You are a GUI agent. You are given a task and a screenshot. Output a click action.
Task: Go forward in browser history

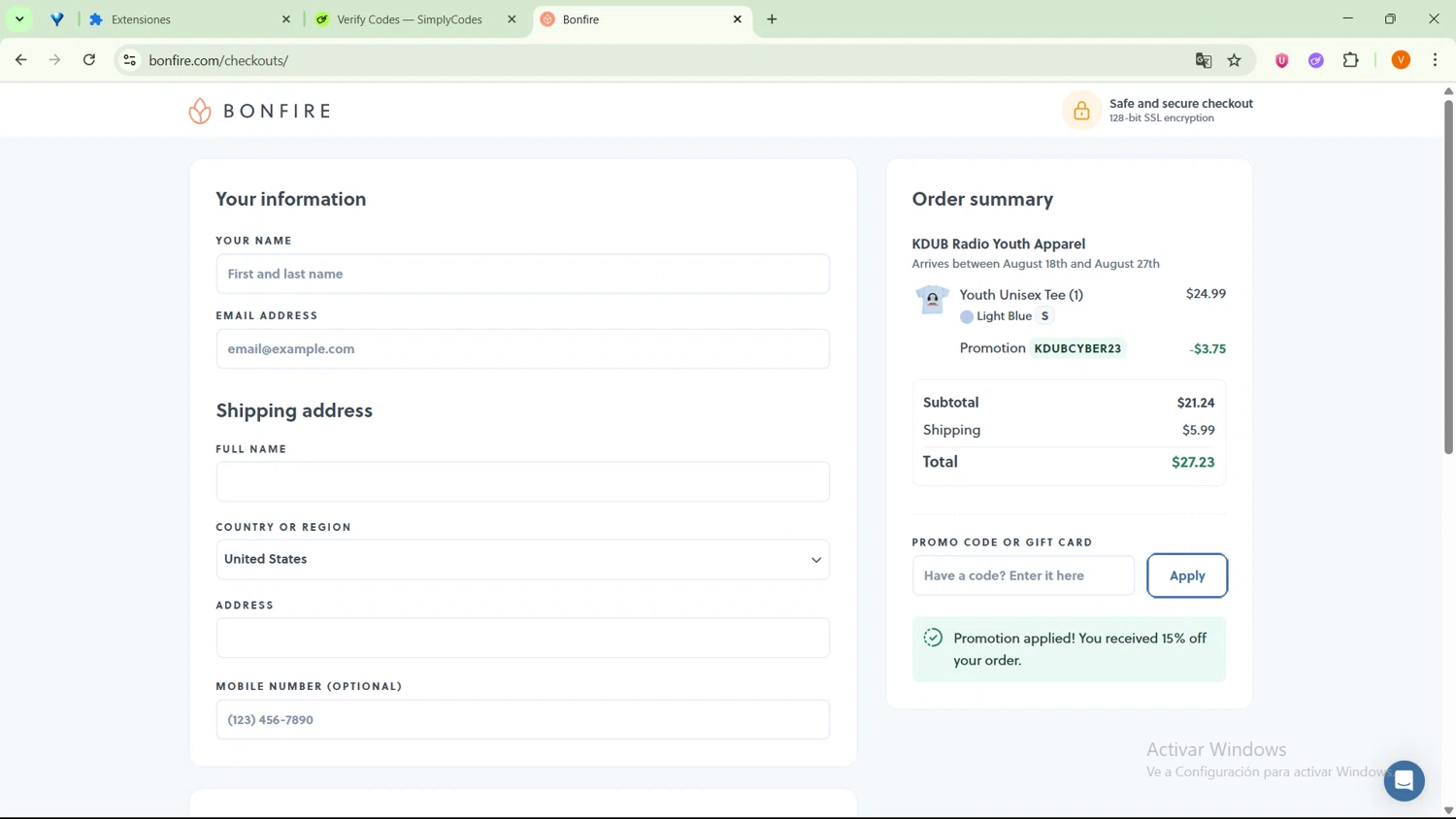[x=54, y=60]
